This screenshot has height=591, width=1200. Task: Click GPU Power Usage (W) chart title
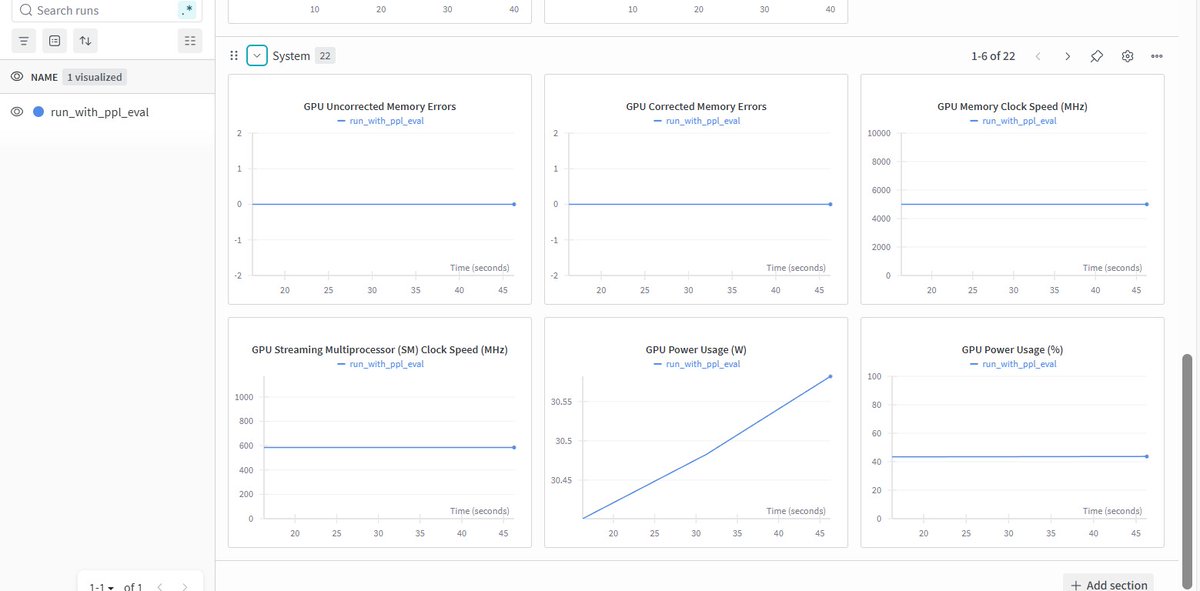point(696,350)
